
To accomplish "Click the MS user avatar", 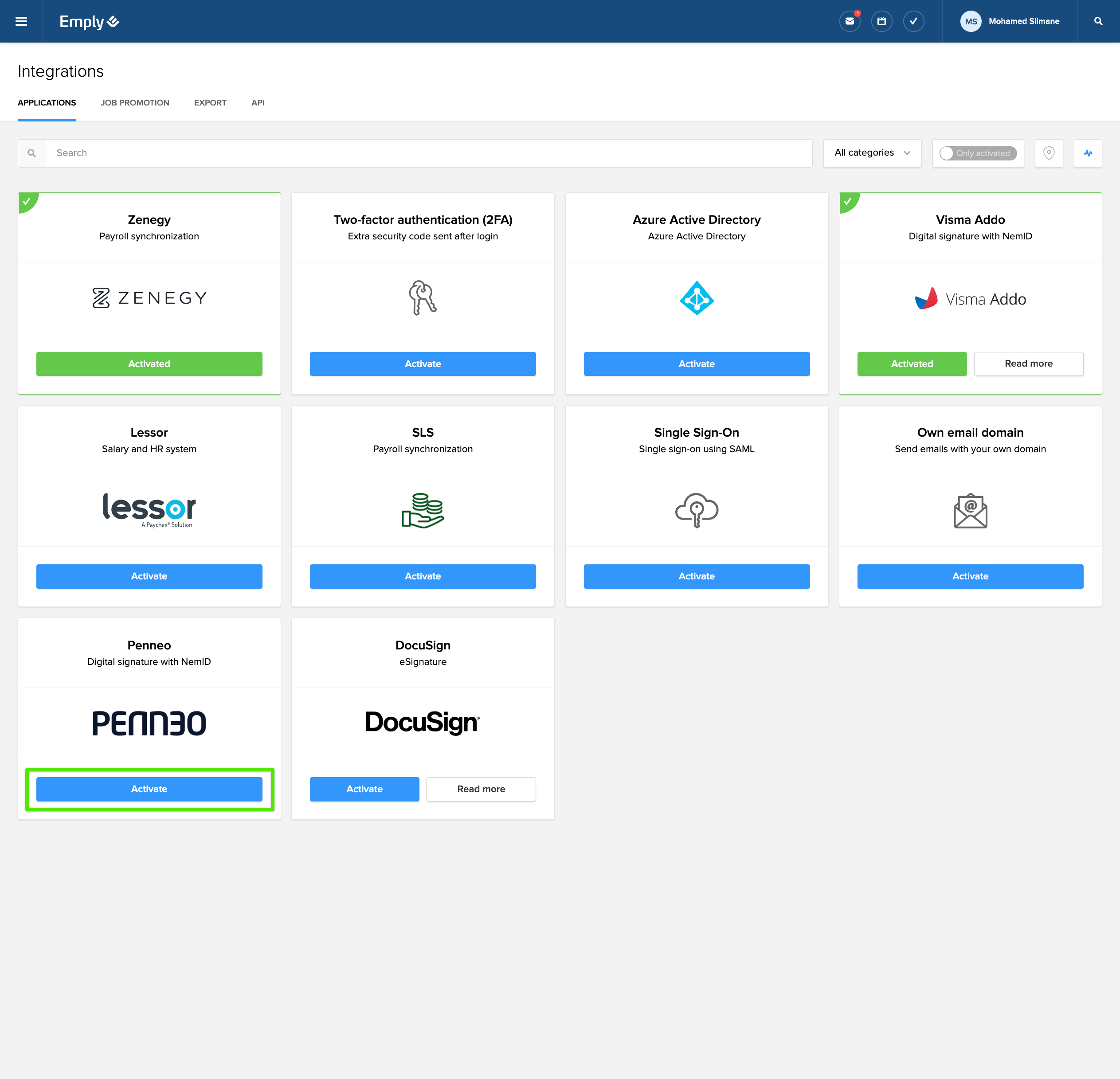I will [x=970, y=21].
